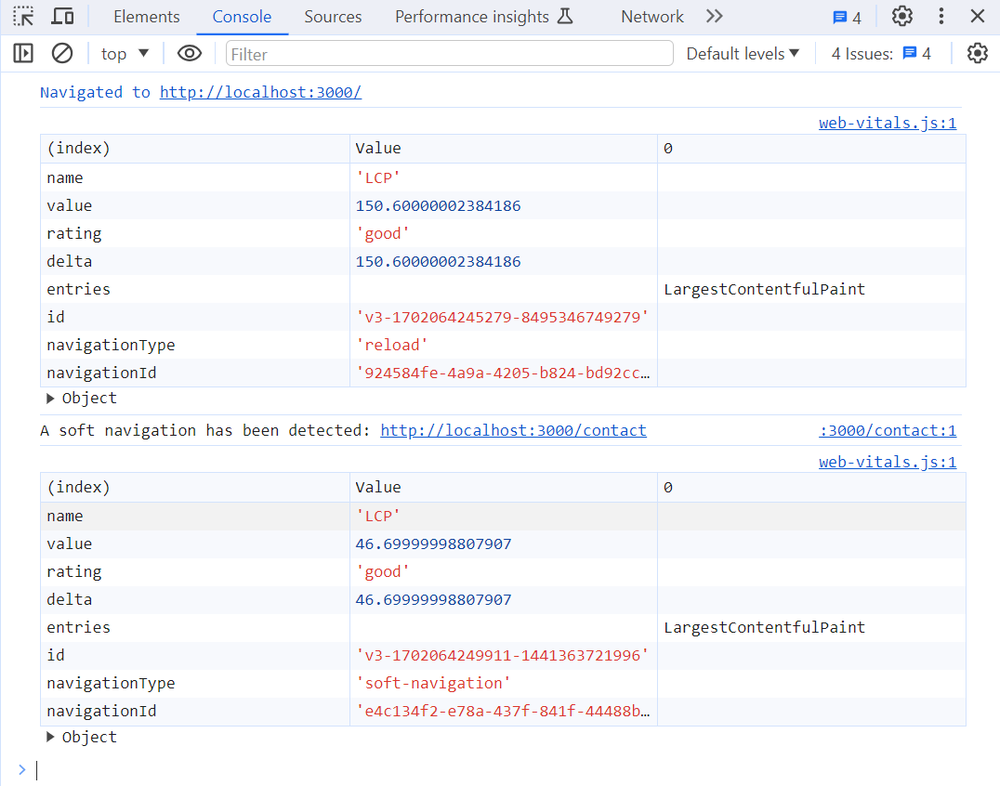1000x786 pixels.
Task: Open the customize DevTools three-dot menu
Action: click(941, 16)
